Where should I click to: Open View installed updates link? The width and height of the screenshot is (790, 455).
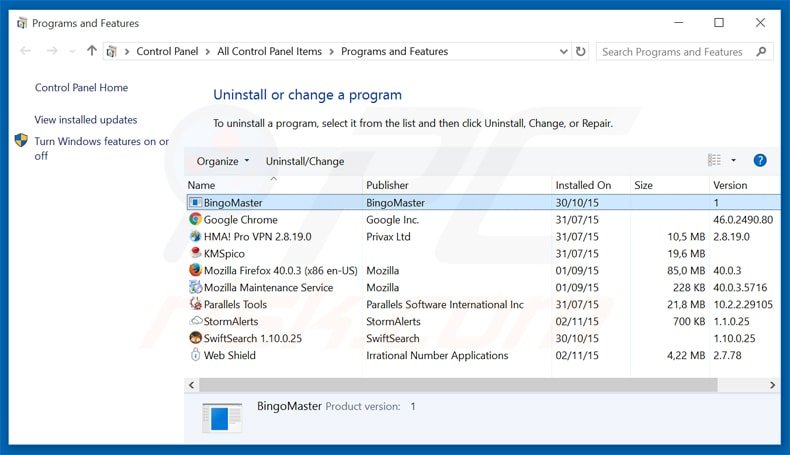[86, 120]
